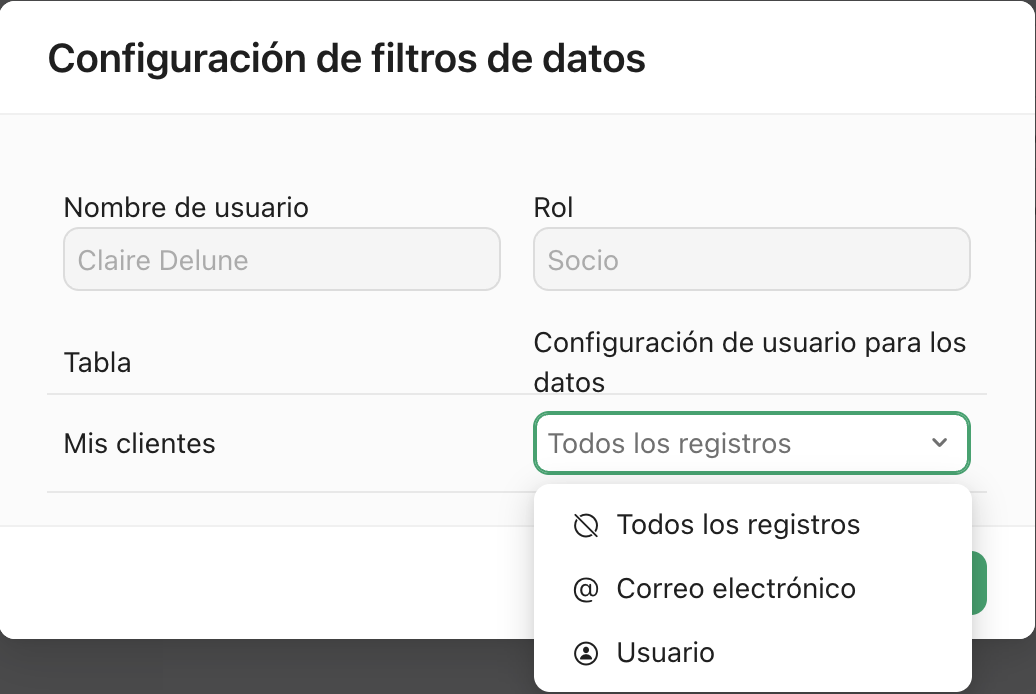Click the Claire Delune name field
The image size is (1036, 694).
[x=282, y=259]
